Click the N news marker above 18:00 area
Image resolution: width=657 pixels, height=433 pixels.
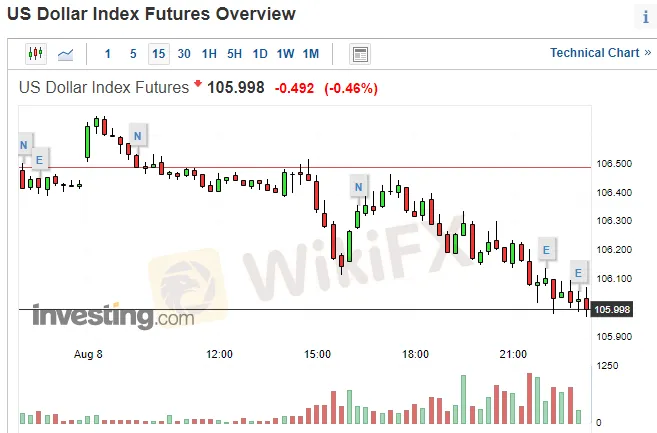coord(358,186)
